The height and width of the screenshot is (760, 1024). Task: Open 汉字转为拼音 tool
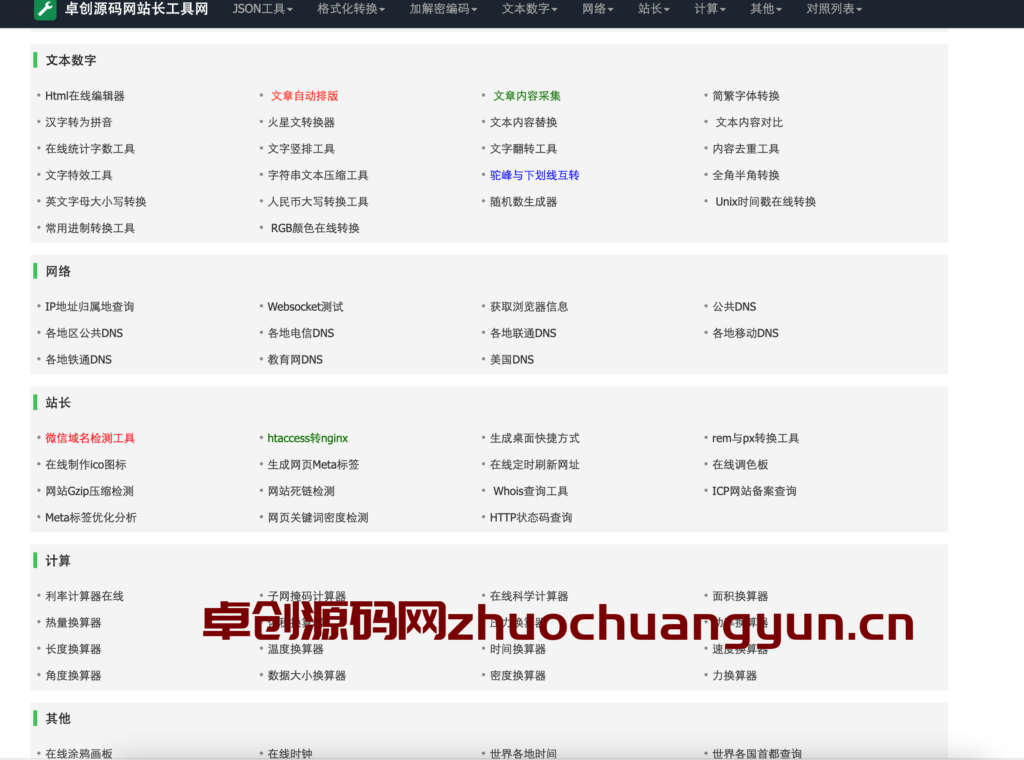pyautogui.click(x=79, y=122)
